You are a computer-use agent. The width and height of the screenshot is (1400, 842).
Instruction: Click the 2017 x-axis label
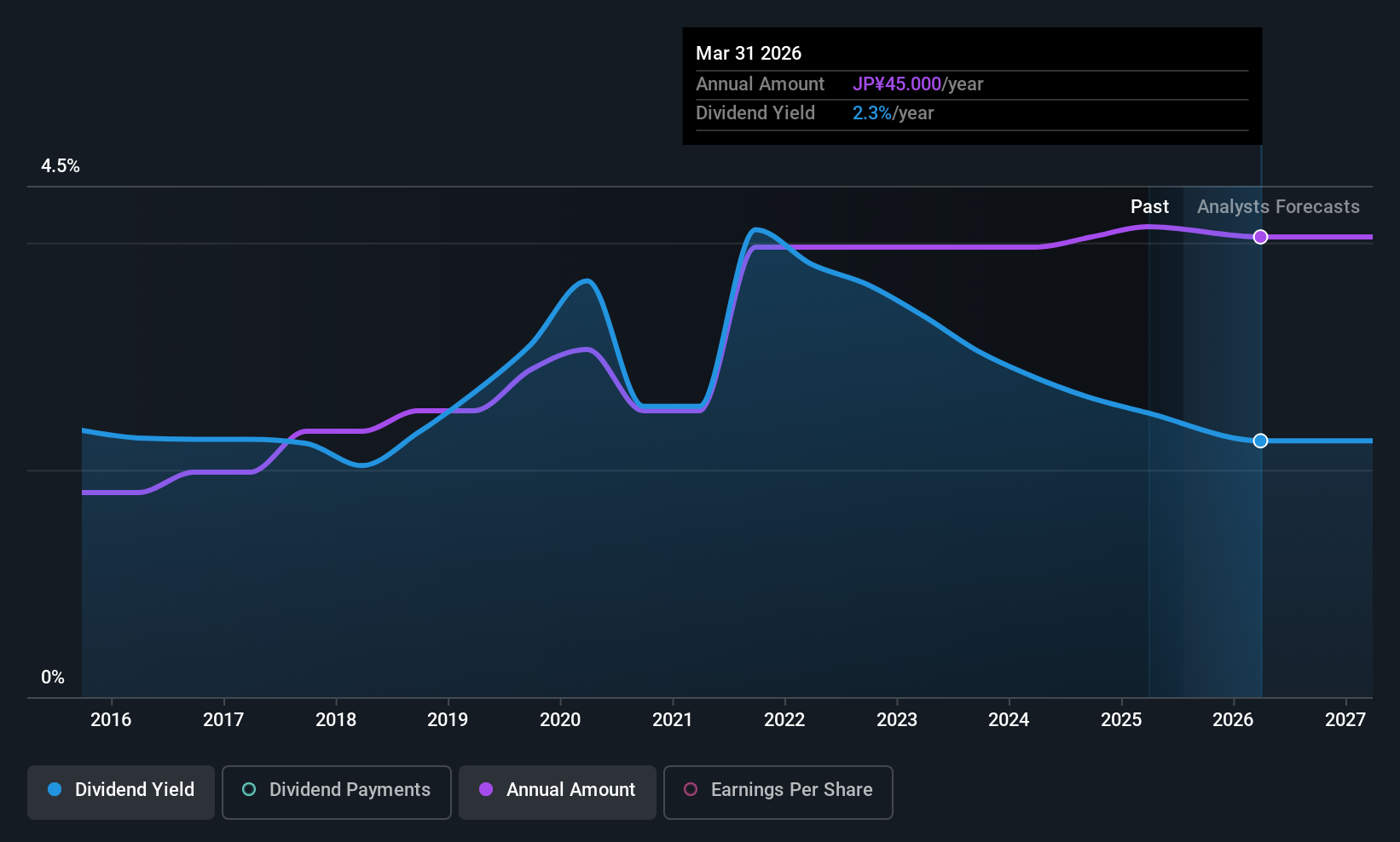pyautogui.click(x=223, y=720)
